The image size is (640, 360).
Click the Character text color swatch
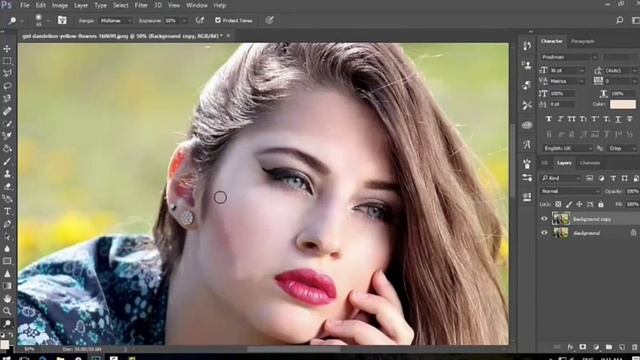pos(623,104)
